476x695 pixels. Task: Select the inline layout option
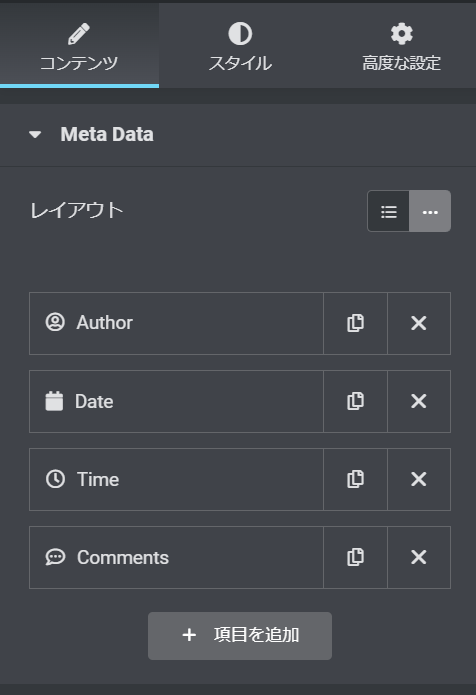430,211
